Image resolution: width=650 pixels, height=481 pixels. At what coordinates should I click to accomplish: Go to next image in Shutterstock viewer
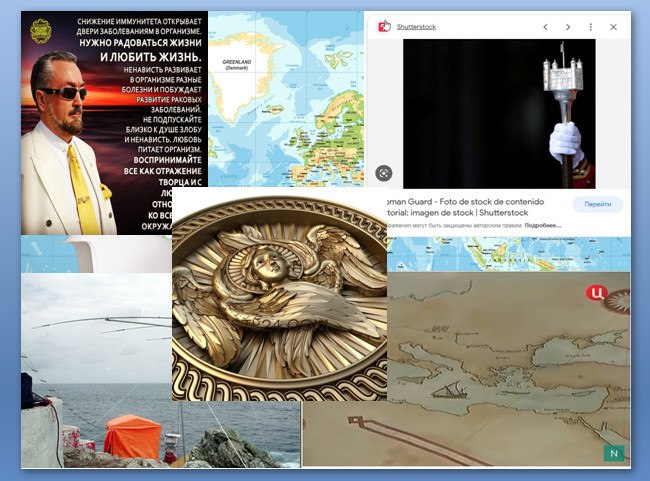point(568,27)
